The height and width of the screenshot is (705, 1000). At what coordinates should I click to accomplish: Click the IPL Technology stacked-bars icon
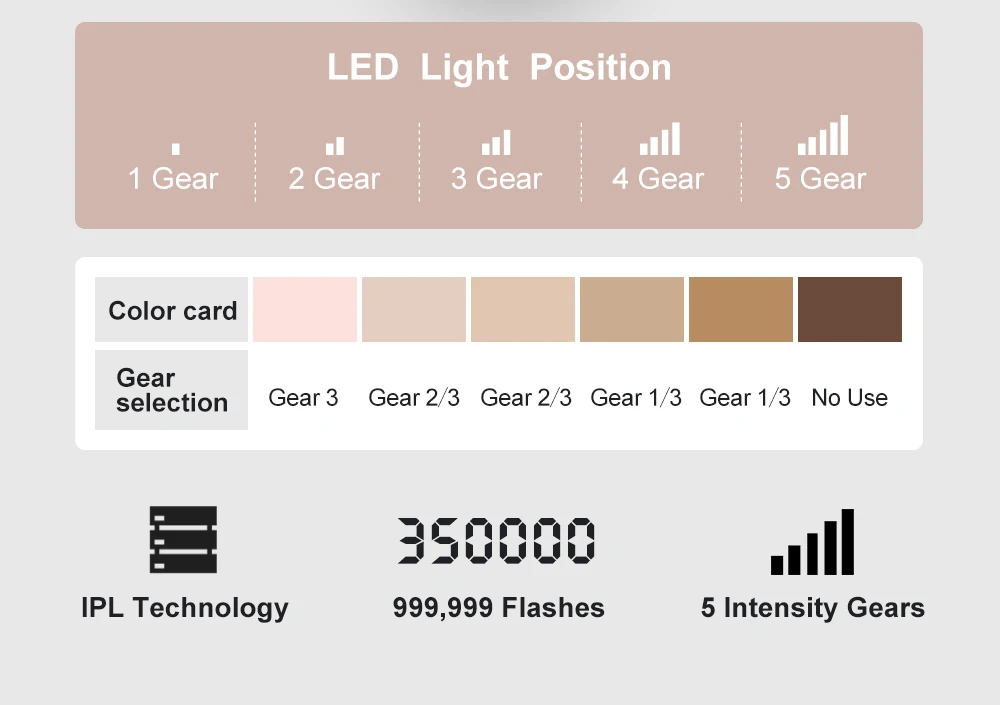[x=183, y=540]
